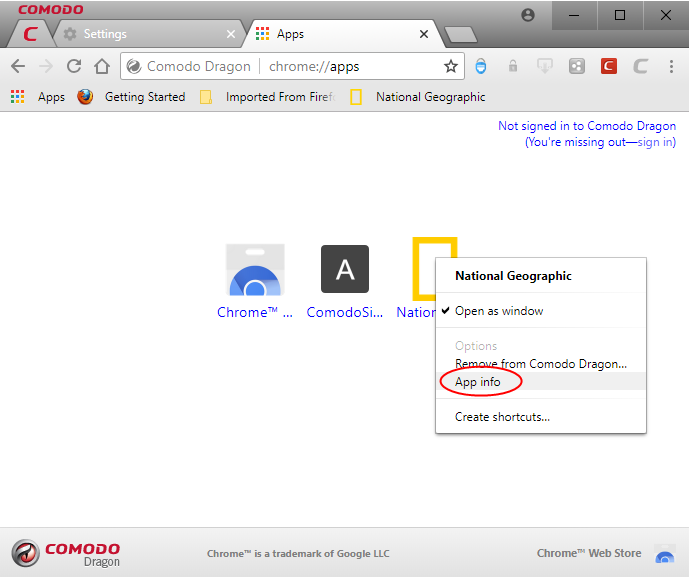689x577 pixels.
Task: Go forward using the forward arrow
Action: tap(46, 66)
